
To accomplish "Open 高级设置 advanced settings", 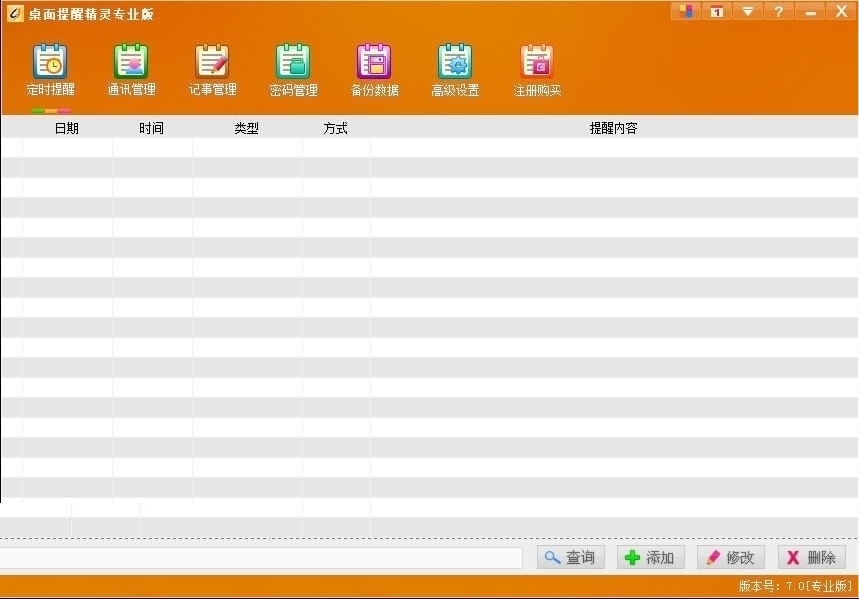I will (x=455, y=70).
